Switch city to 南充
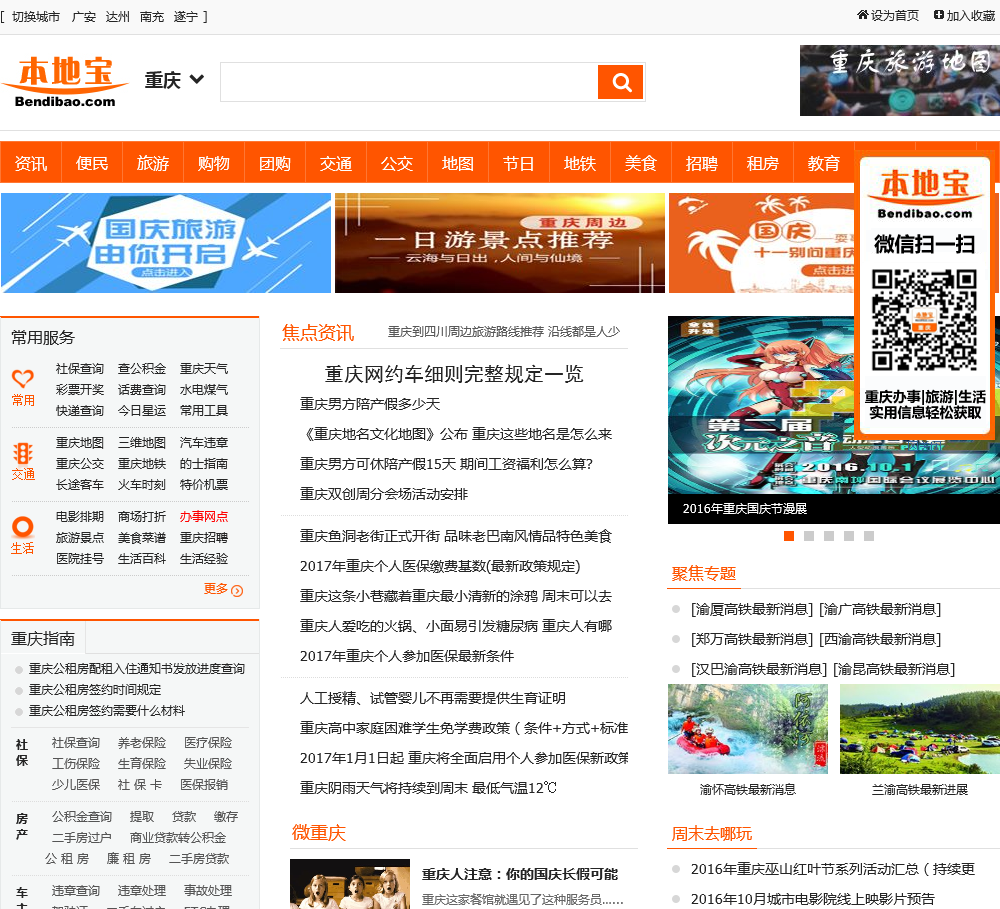The height and width of the screenshot is (909, 1000). pyautogui.click(x=152, y=17)
